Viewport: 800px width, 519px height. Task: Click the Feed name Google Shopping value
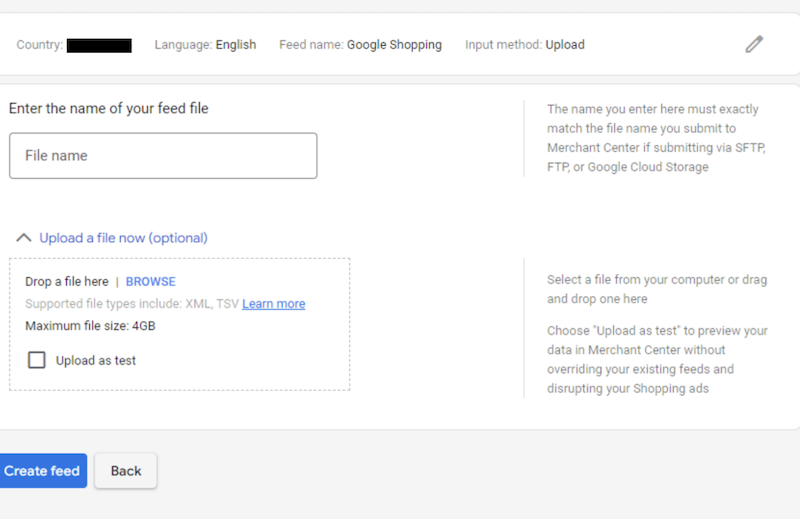(x=394, y=45)
